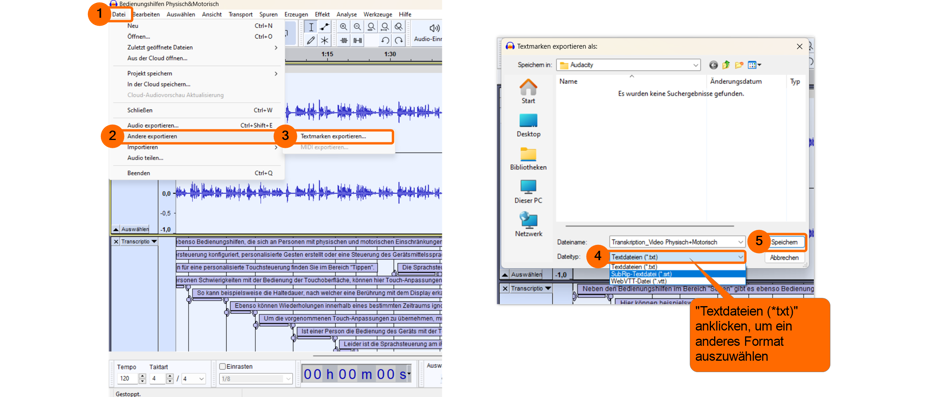Click the time display 00 h 00 m 00 s
The width and height of the screenshot is (949, 397).
tap(356, 374)
